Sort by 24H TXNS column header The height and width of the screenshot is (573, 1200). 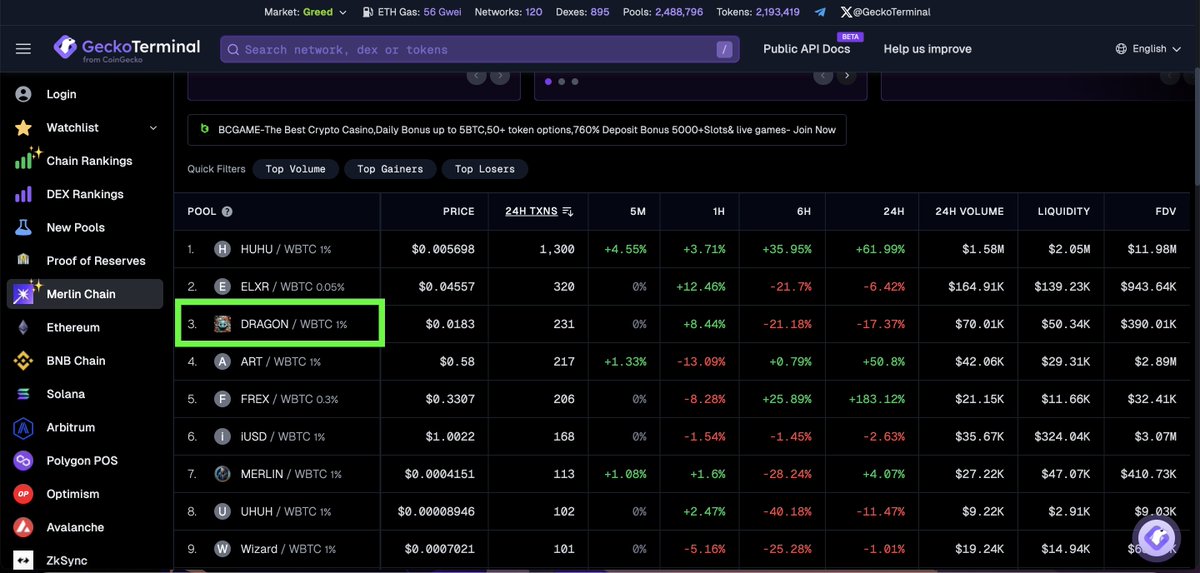pos(539,212)
